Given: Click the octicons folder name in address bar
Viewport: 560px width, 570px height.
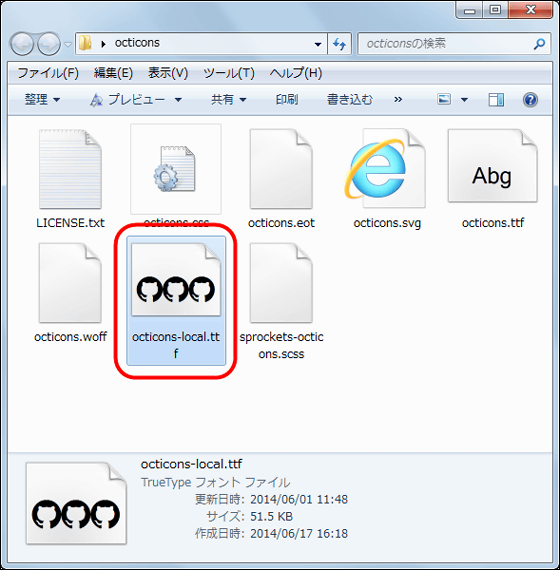Looking at the screenshot, I should tap(137, 43).
